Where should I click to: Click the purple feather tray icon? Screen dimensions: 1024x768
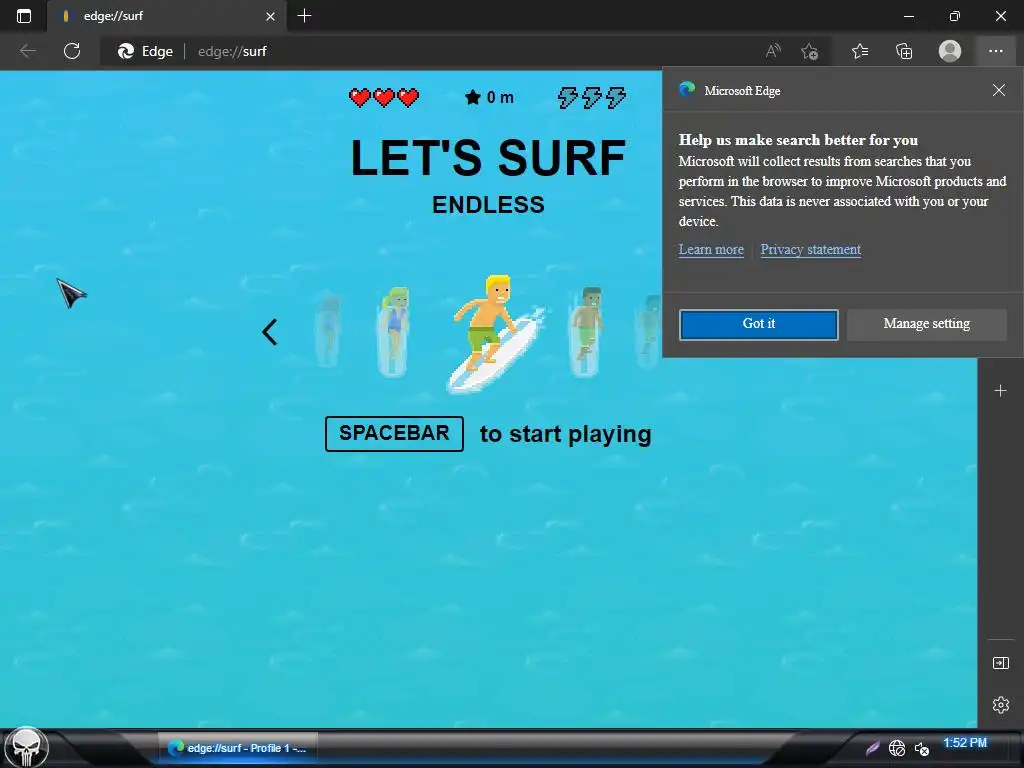click(873, 748)
